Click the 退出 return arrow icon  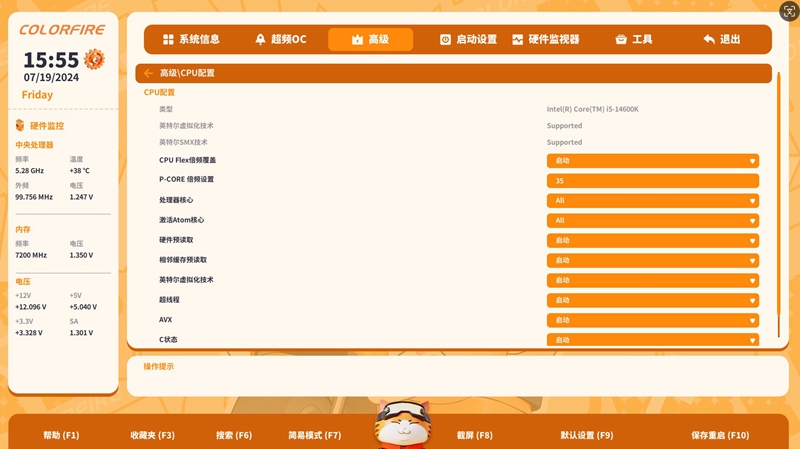pyautogui.click(x=709, y=40)
